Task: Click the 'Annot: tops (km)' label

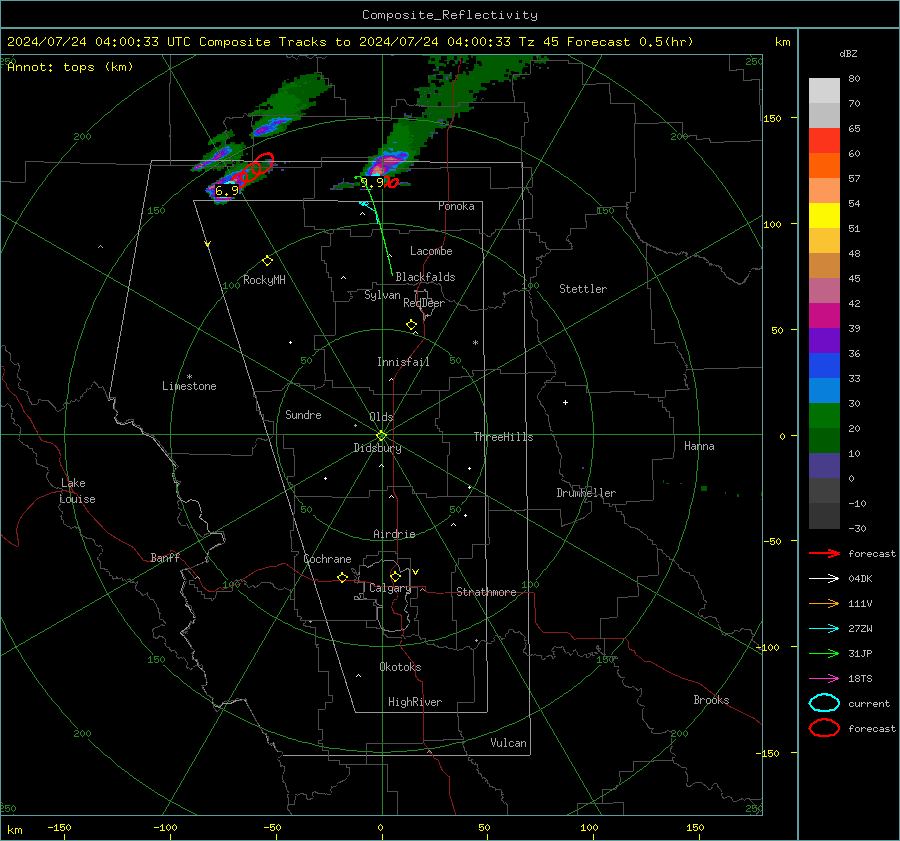Action: pyautogui.click(x=70, y=67)
